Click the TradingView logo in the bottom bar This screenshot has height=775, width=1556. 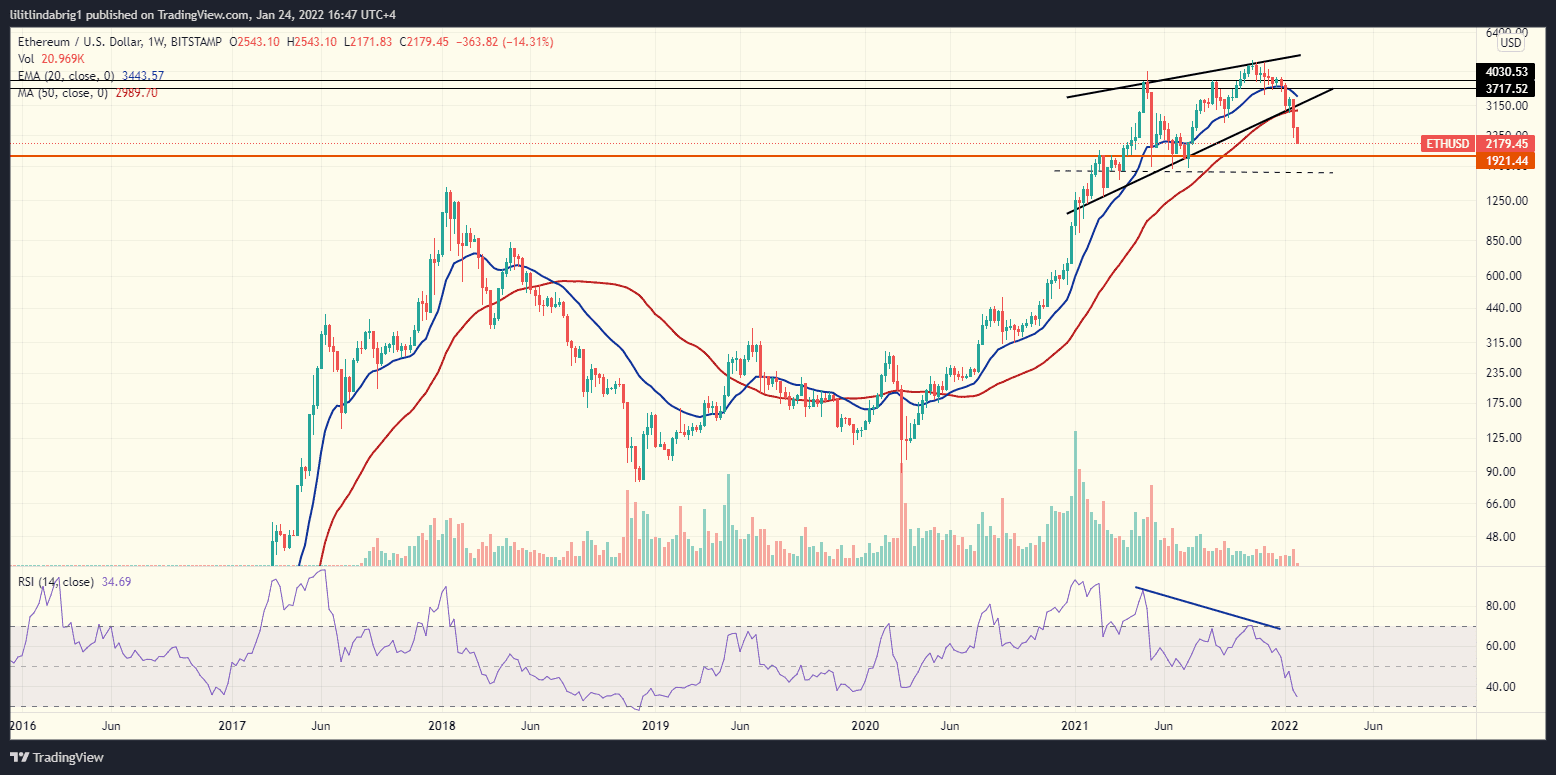coord(55,757)
